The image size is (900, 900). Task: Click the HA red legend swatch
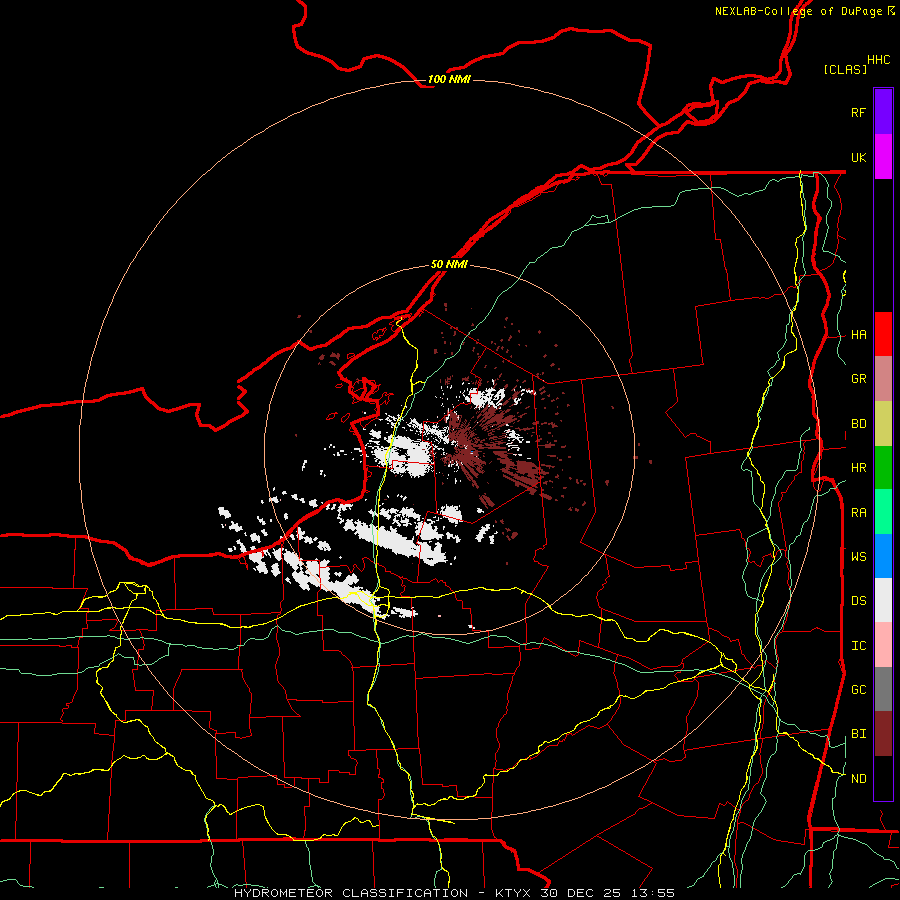(x=883, y=334)
